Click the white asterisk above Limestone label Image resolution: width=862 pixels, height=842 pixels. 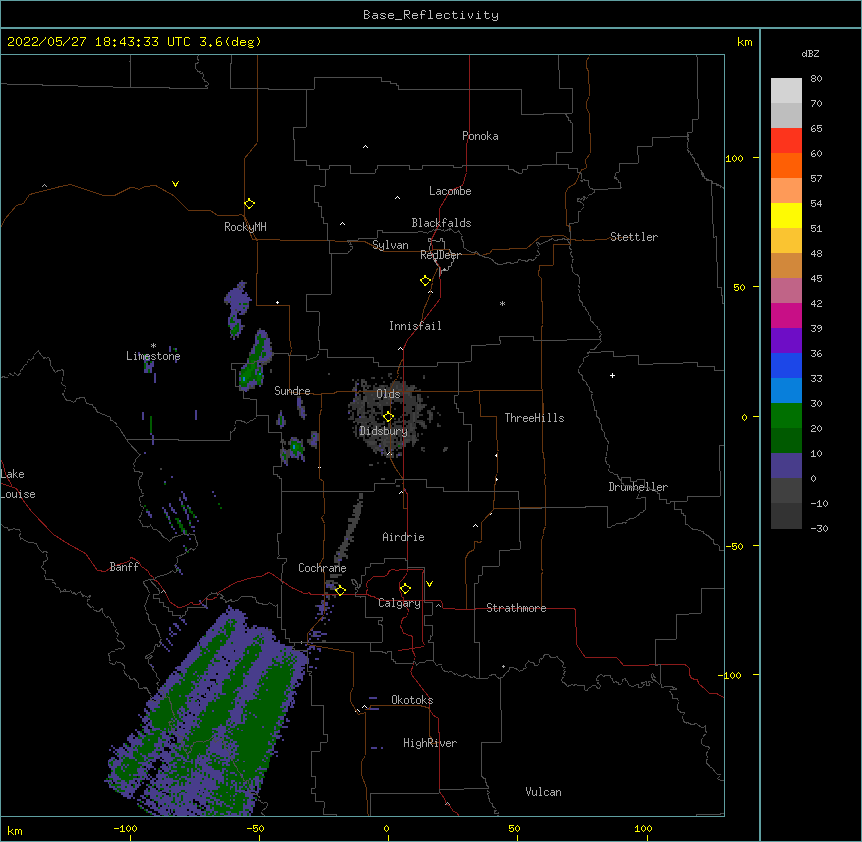pyautogui.click(x=153, y=346)
